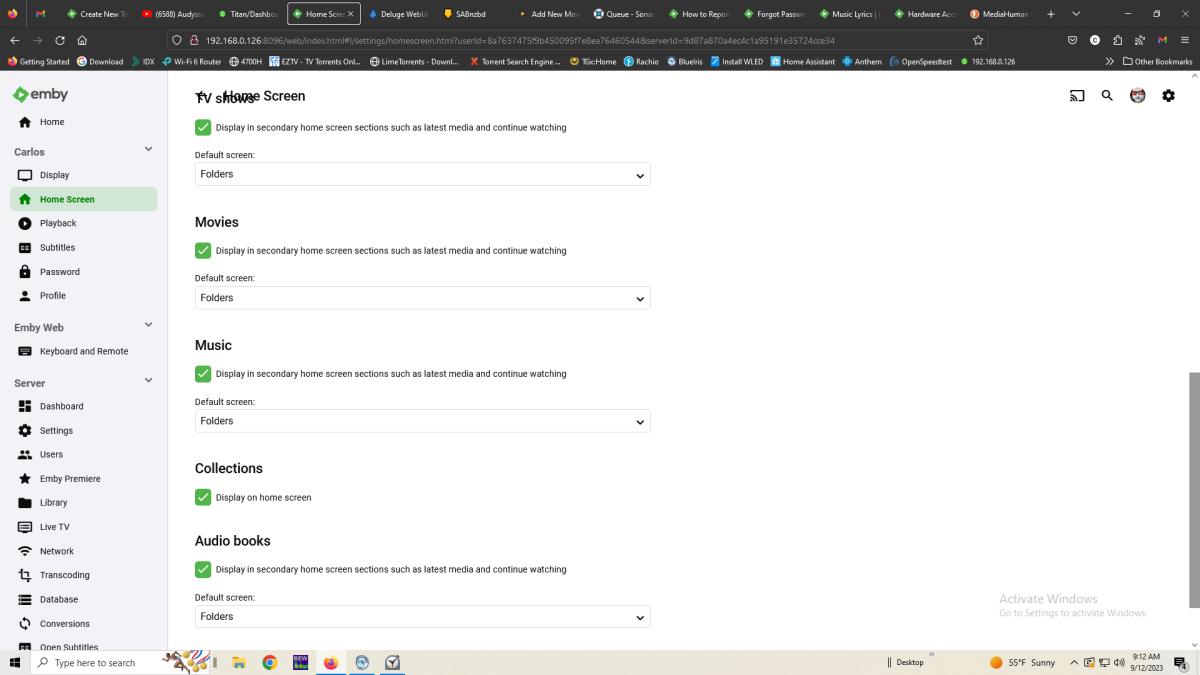Open the Transcoding section in the sidebar
The image size is (1200, 675).
[62, 575]
